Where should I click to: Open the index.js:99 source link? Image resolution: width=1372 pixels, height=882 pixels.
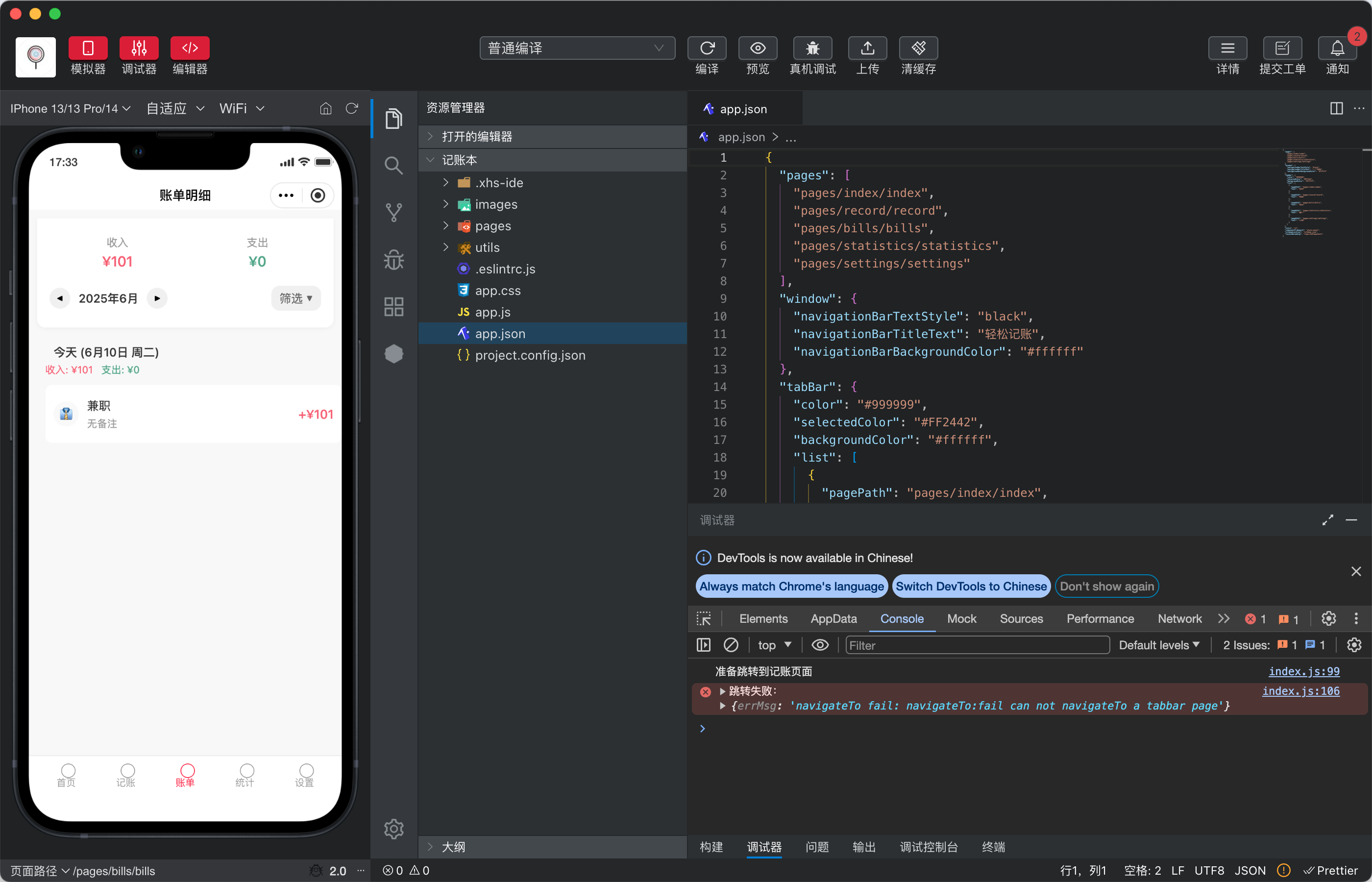(x=1304, y=671)
